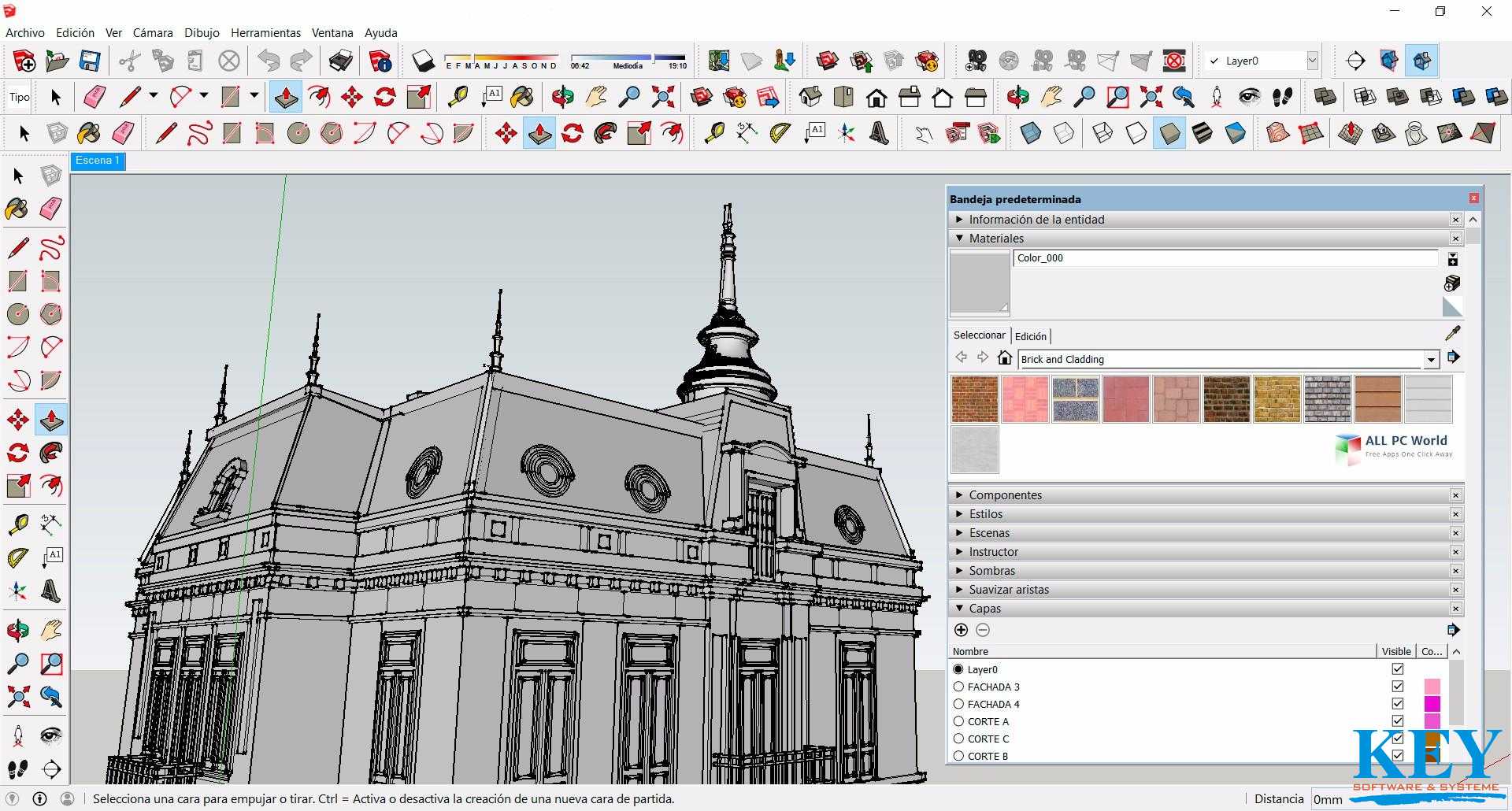Select the Push/Pull tool in left toolbar
Screen dimensions: 1512x811
(x=51, y=420)
